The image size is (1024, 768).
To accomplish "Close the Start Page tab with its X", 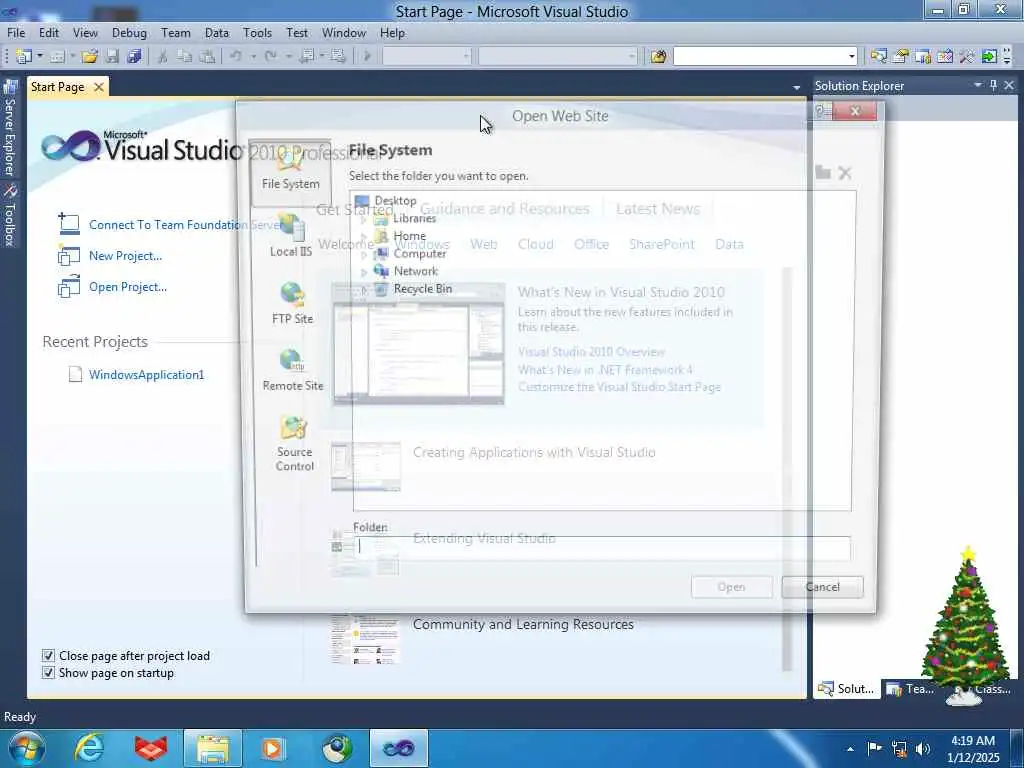I will point(99,87).
